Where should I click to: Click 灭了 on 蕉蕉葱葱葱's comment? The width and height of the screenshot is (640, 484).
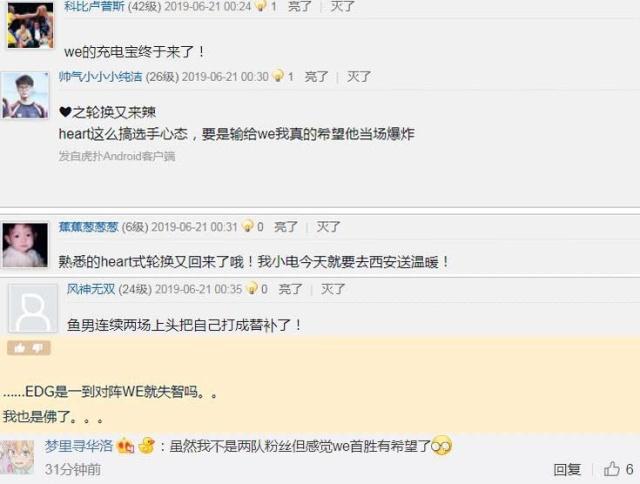point(329,226)
